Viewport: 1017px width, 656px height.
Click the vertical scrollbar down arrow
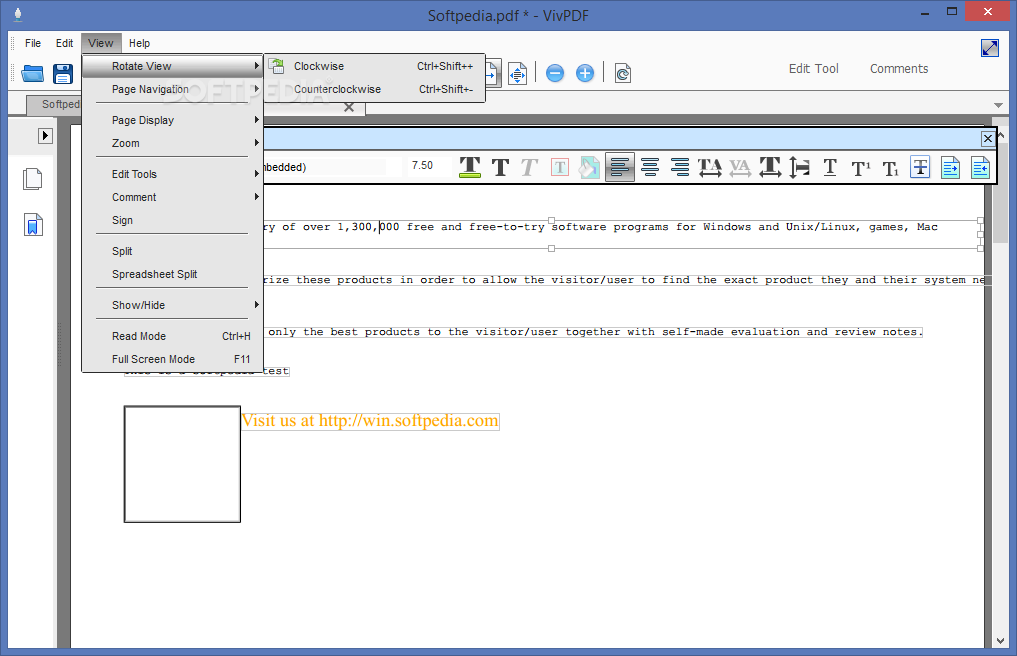coord(1000,640)
